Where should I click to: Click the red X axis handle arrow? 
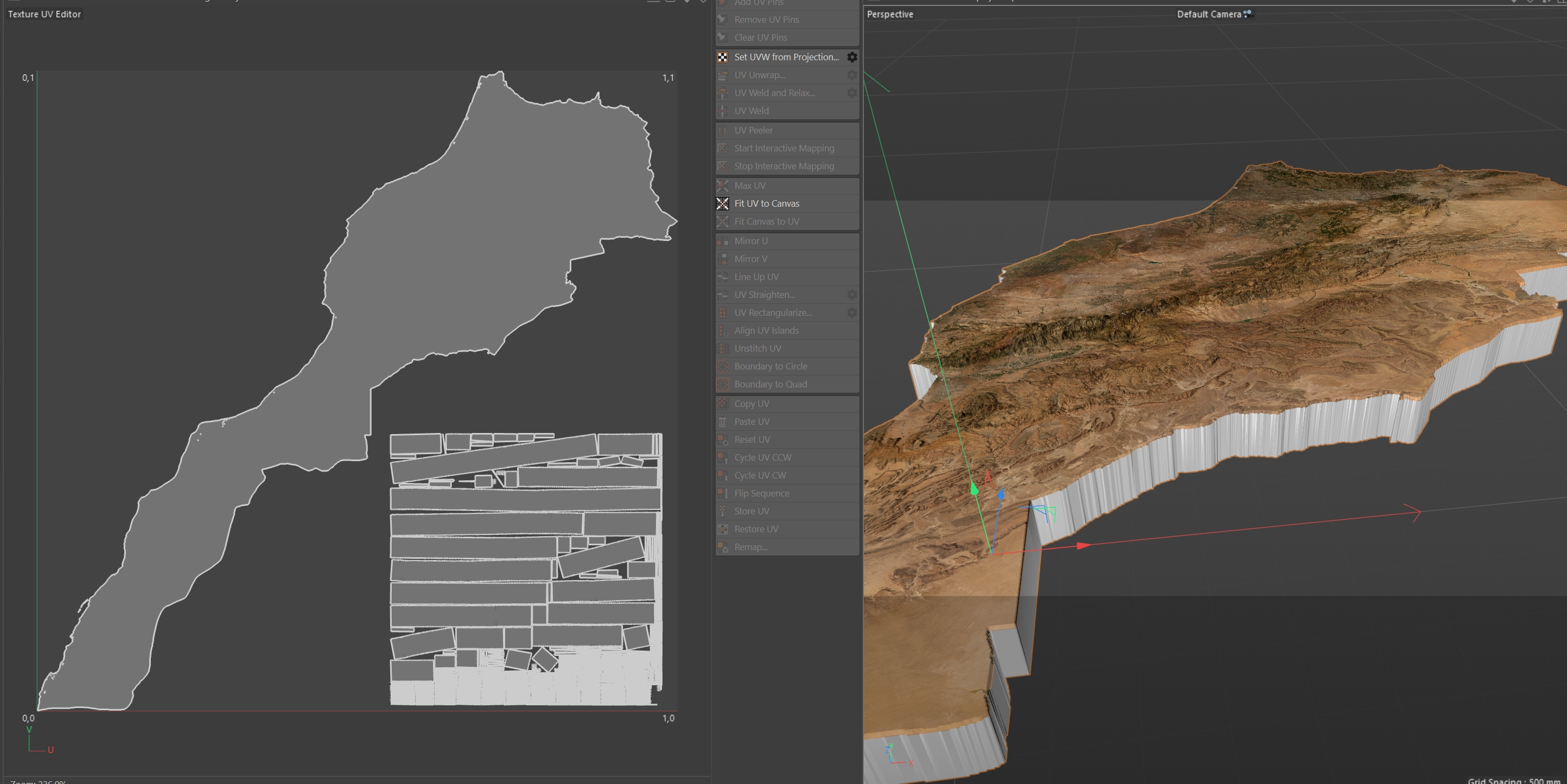click(x=1082, y=546)
